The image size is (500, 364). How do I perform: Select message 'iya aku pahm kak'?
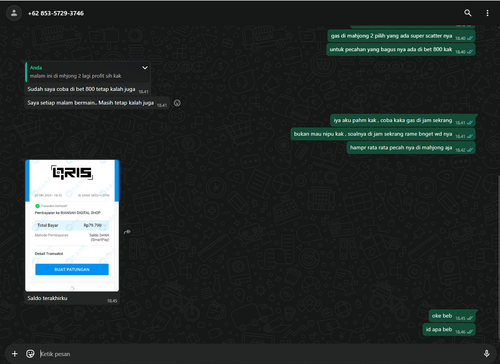tap(403, 120)
